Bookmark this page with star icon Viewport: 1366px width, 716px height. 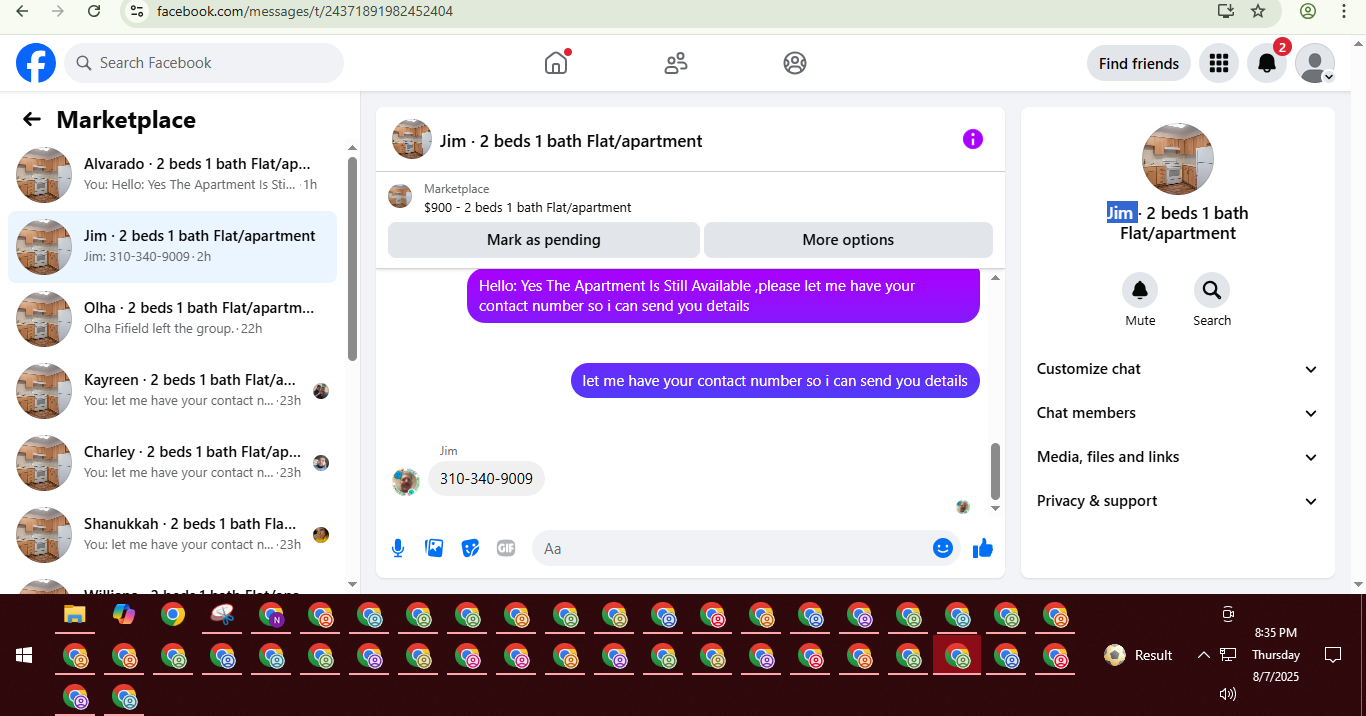[x=1258, y=11]
